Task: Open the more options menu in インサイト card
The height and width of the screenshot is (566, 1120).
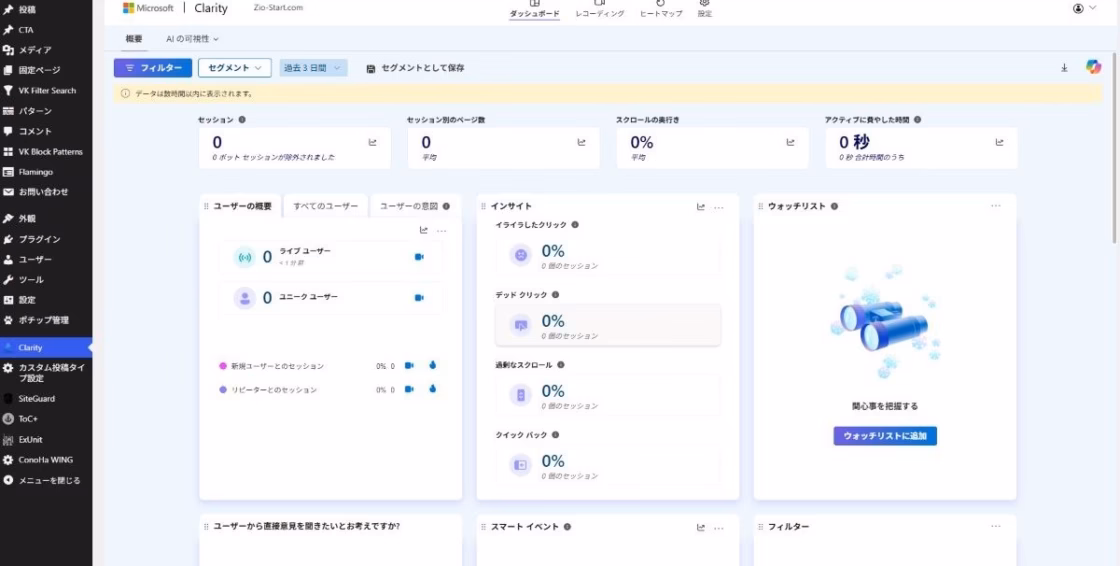Action: pos(719,207)
